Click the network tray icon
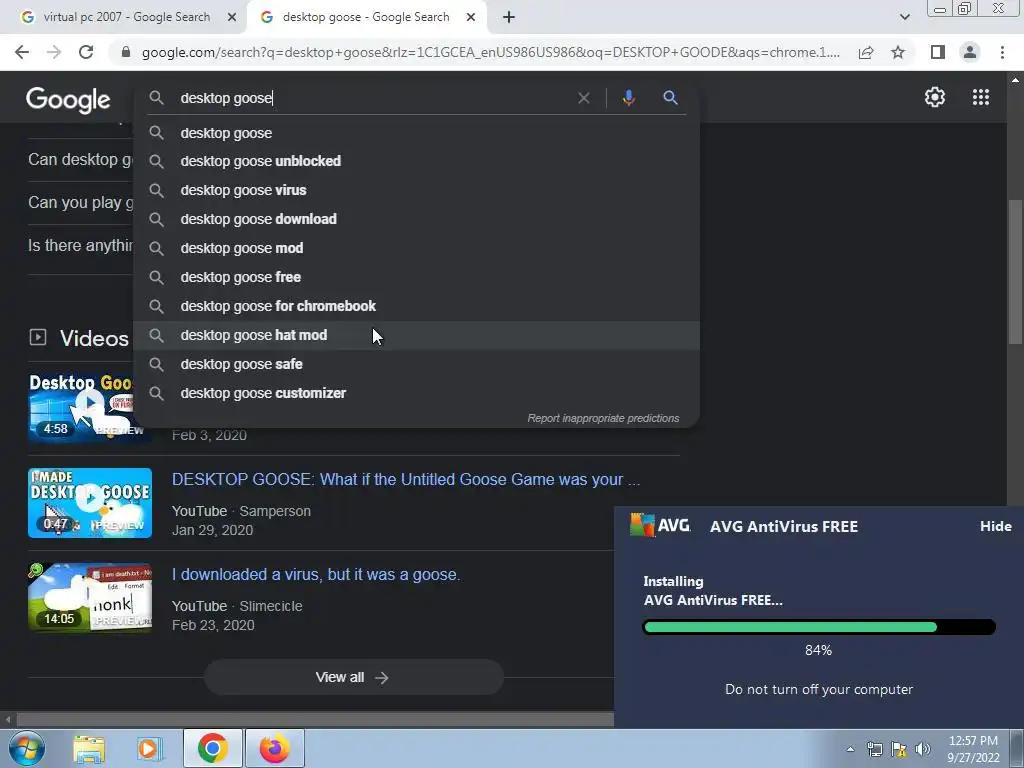The width and height of the screenshot is (1024, 768). [x=874, y=749]
